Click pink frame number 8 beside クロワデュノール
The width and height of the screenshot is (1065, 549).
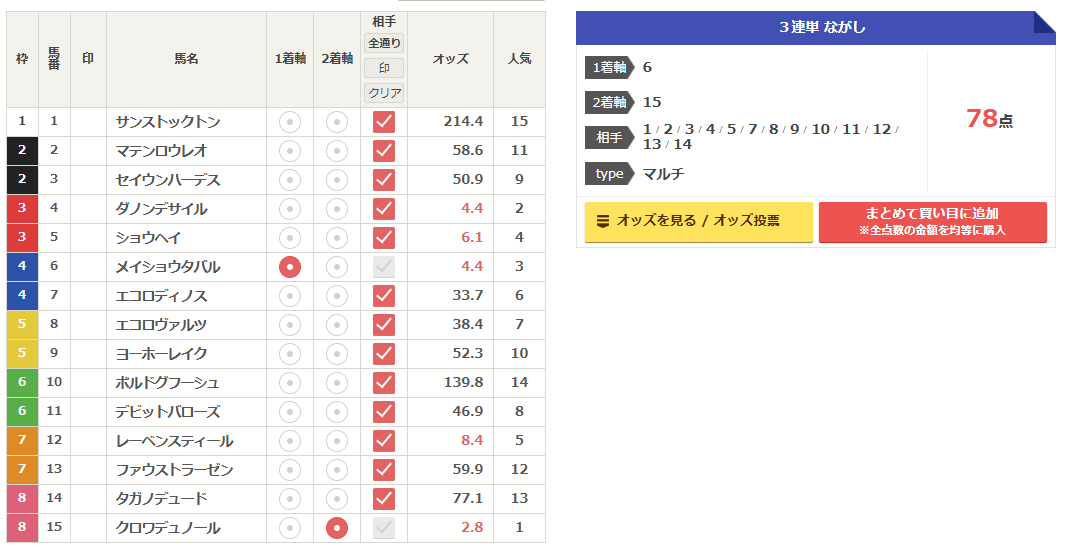(22, 527)
